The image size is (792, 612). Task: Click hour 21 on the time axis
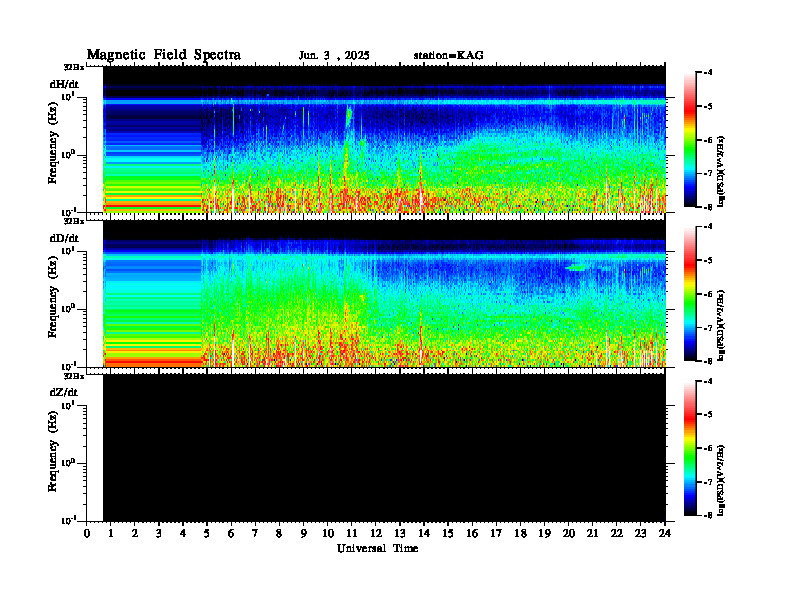click(593, 534)
